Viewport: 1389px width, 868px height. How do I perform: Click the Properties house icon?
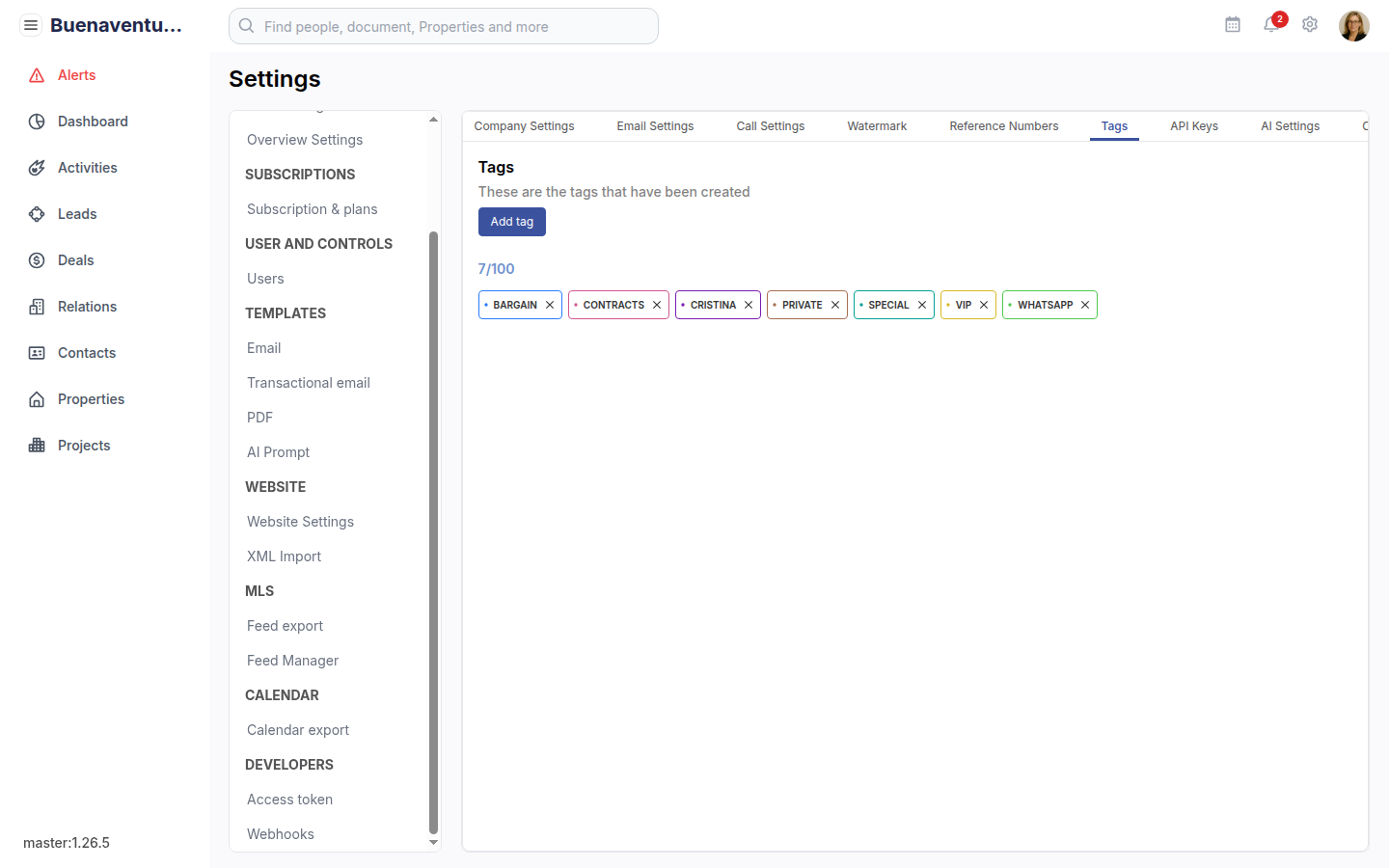coord(37,399)
